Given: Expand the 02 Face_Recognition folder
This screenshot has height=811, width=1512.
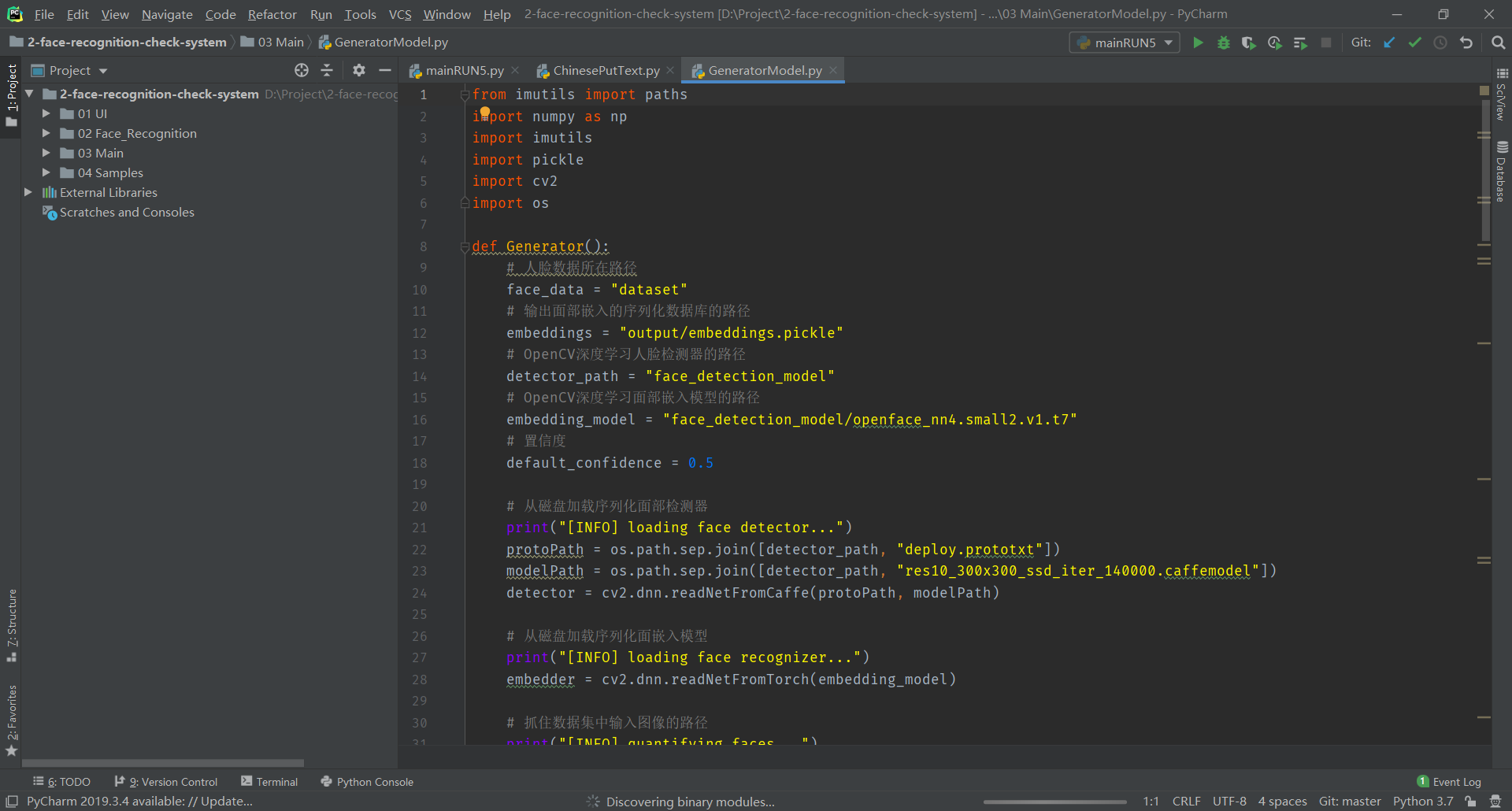Looking at the screenshot, I should point(46,133).
